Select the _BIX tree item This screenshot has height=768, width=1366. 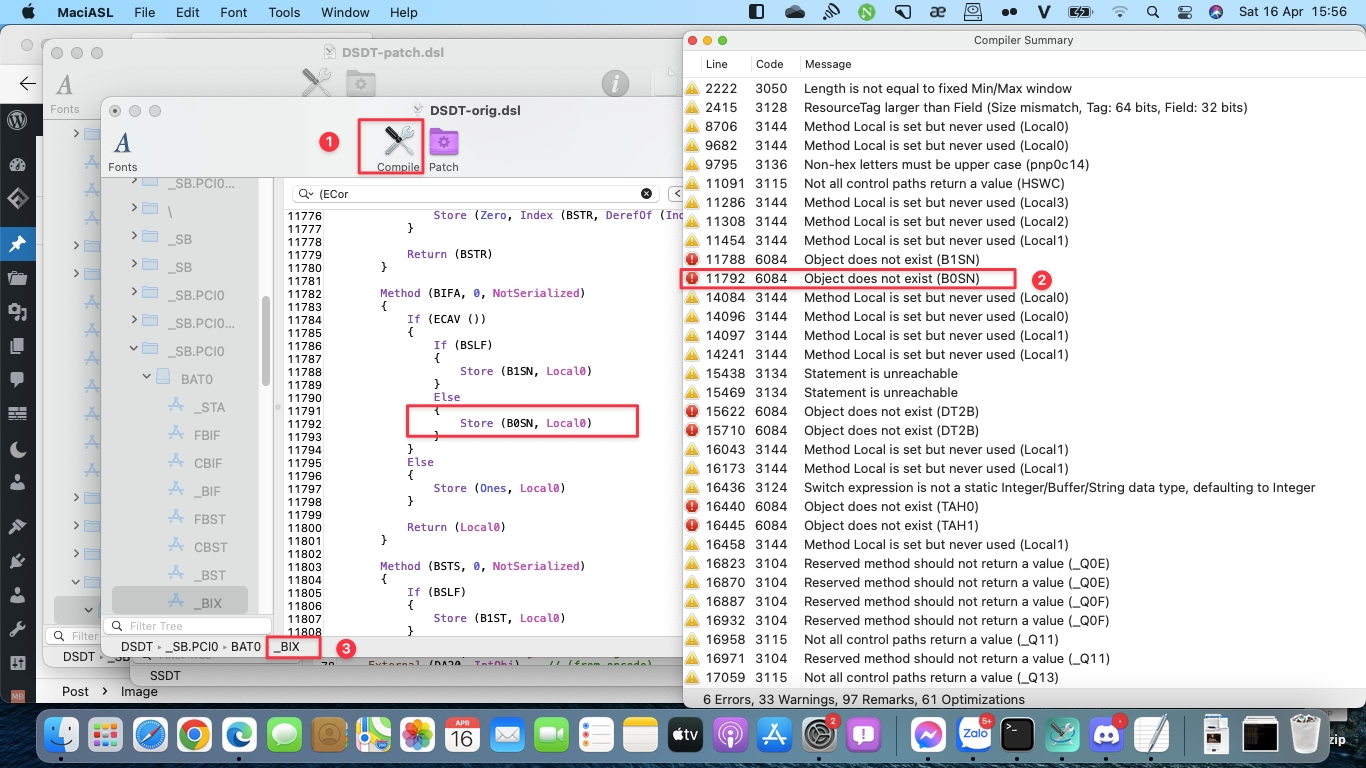pos(208,603)
